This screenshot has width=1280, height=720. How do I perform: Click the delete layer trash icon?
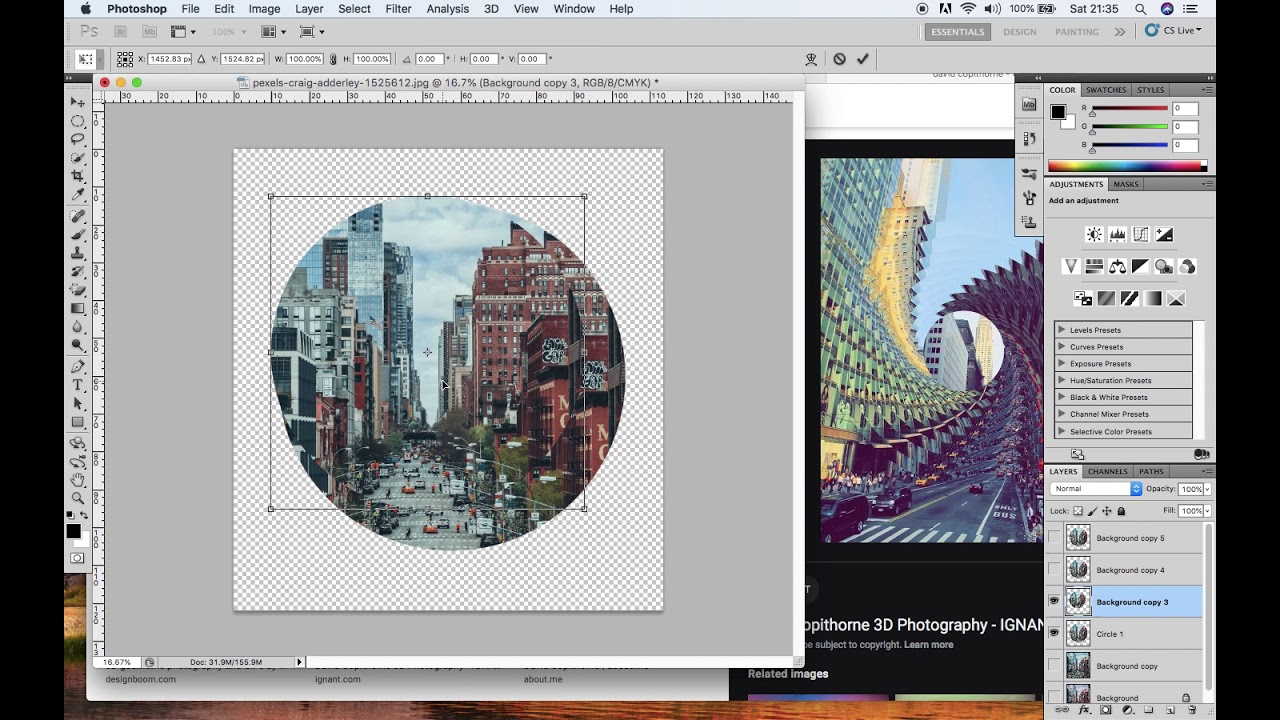point(1192,710)
